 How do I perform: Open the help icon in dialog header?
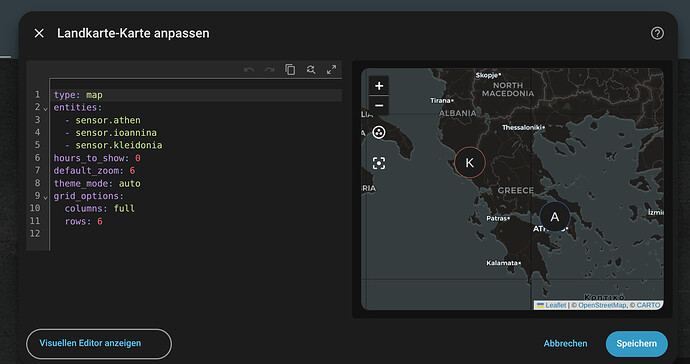click(657, 33)
